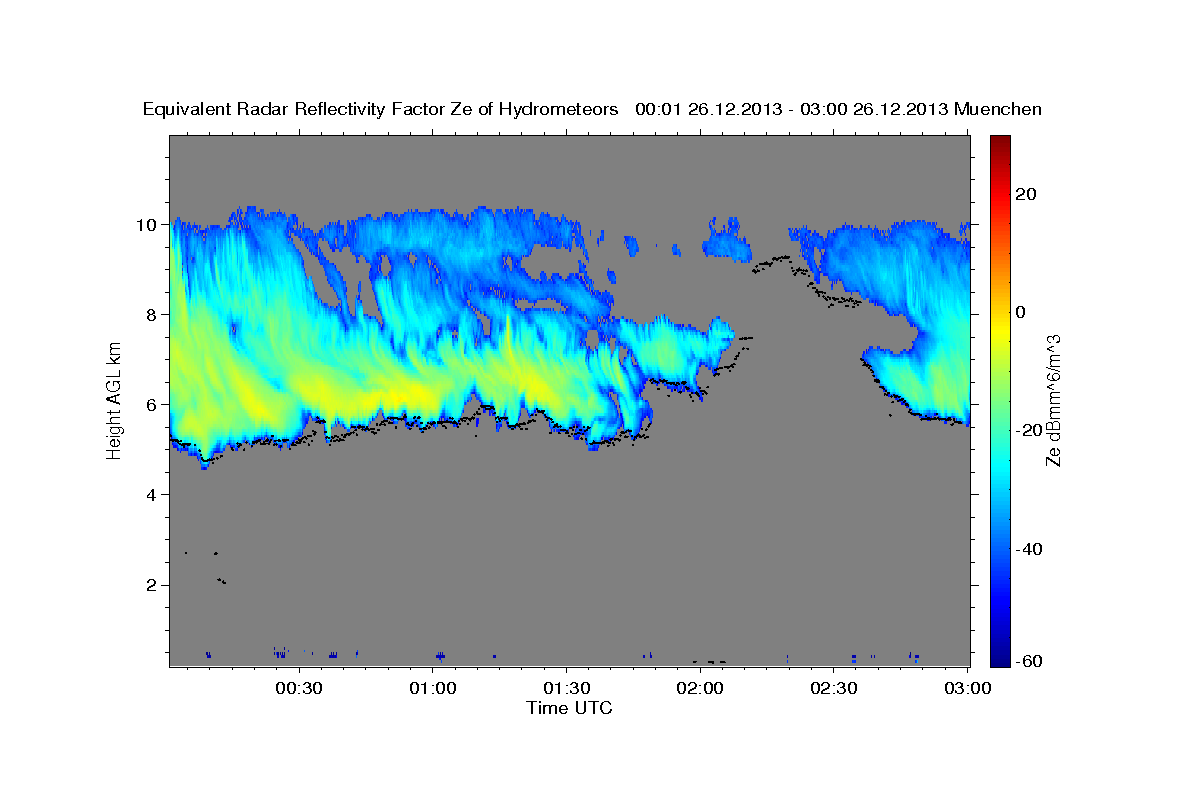This screenshot has width=1200, height=800.
Task: Click the 'Height AGL km' axis label
Action: (114, 400)
